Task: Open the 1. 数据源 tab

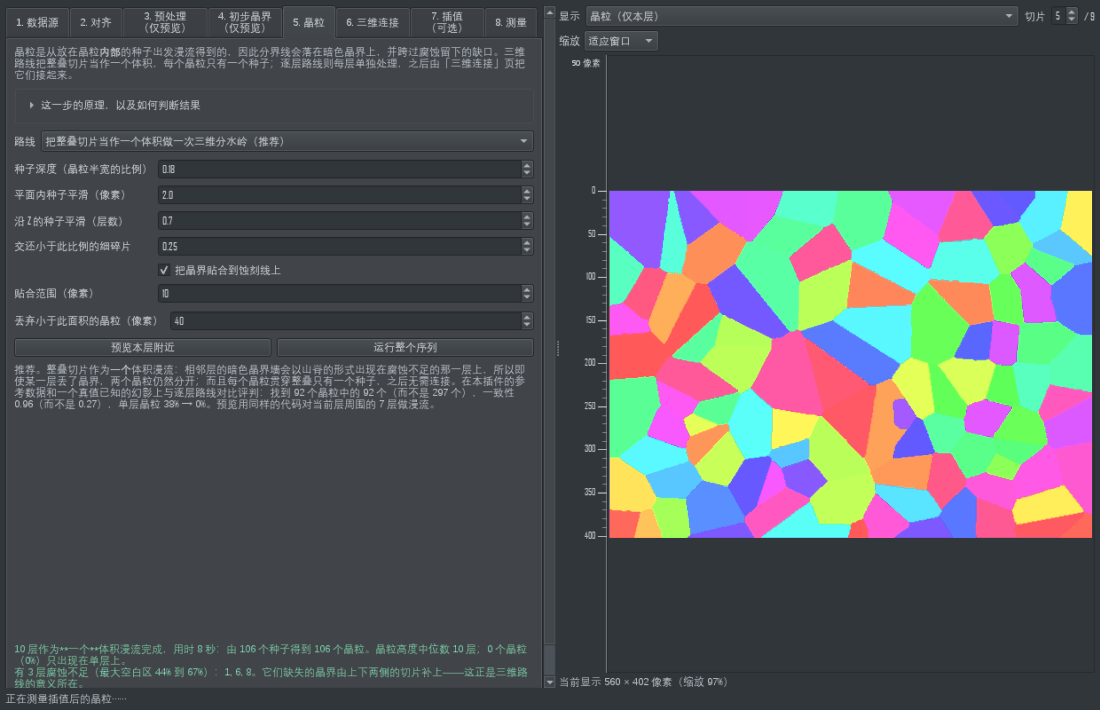Action: tap(37, 22)
